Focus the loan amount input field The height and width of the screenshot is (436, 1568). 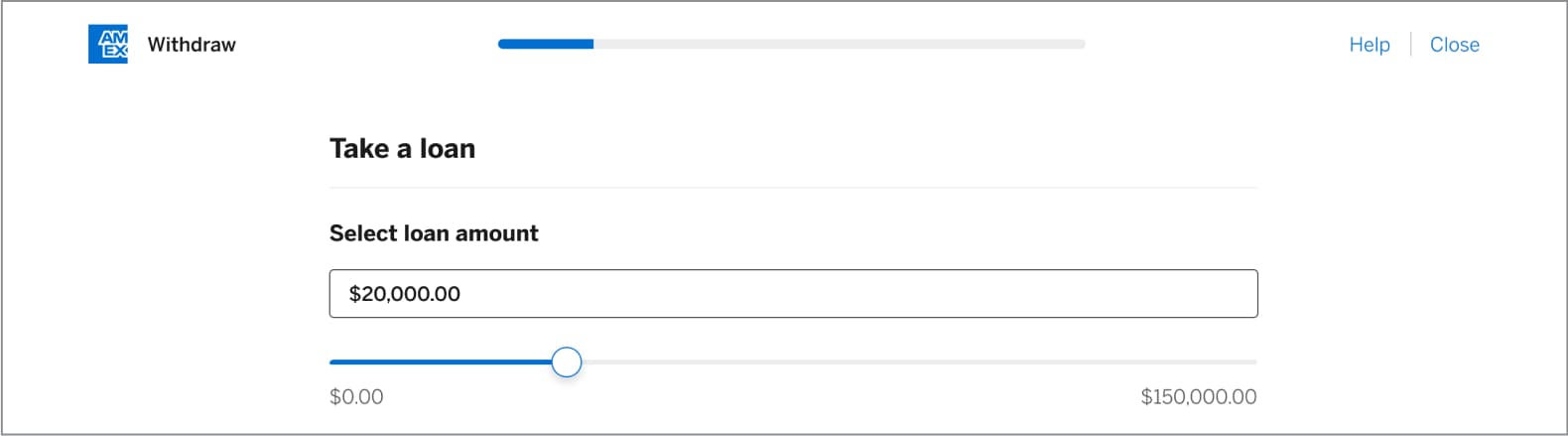(793, 294)
